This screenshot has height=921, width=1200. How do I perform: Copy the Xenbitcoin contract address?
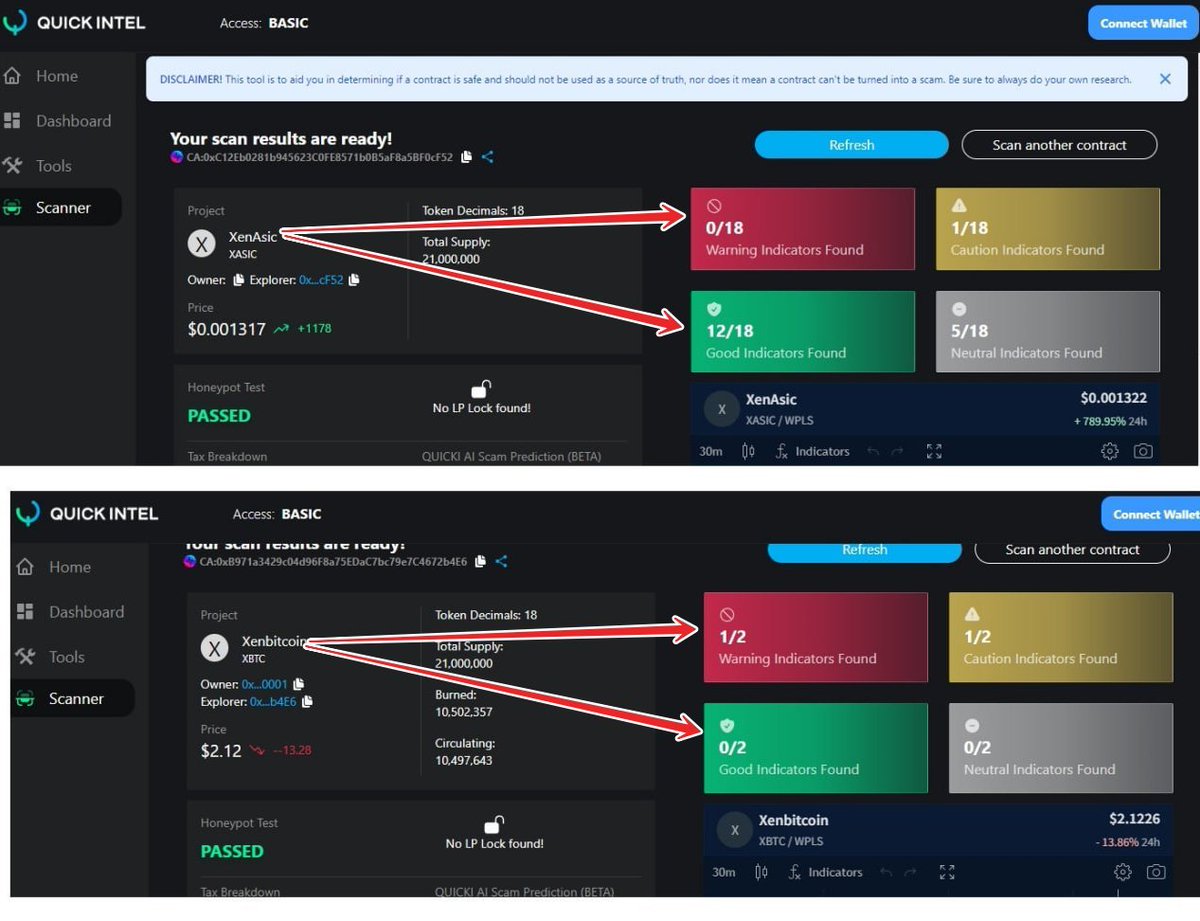pos(481,561)
